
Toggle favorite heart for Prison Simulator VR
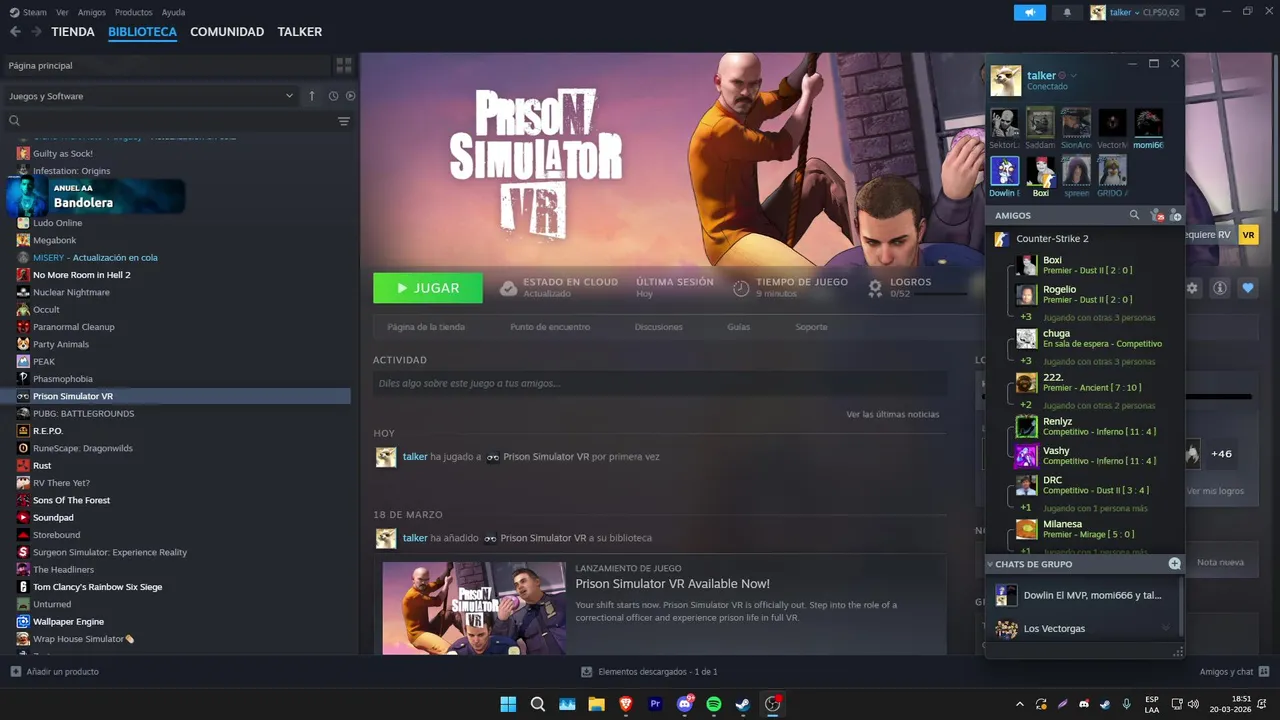[x=1248, y=288]
